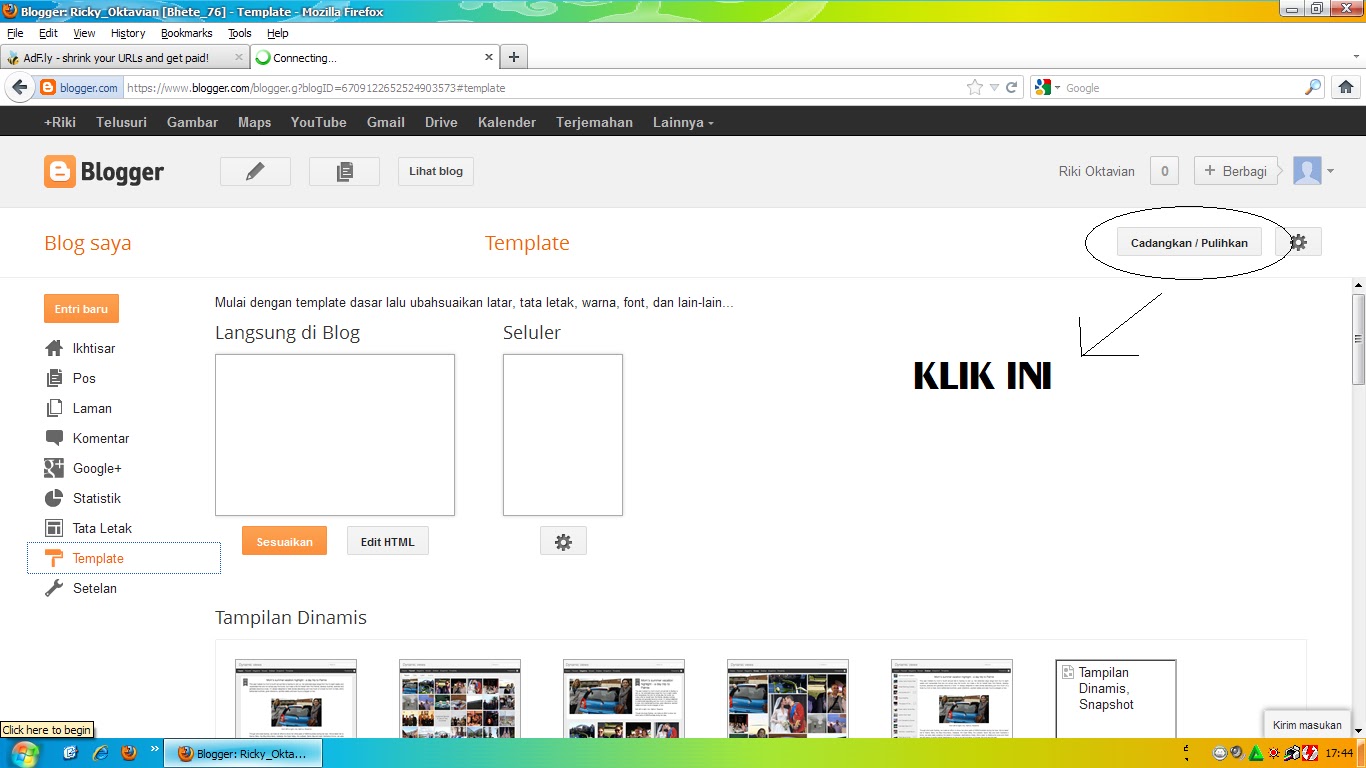Click the Lihat blog button
Image resolution: width=1366 pixels, height=768 pixels.
(x=436, y=171)
